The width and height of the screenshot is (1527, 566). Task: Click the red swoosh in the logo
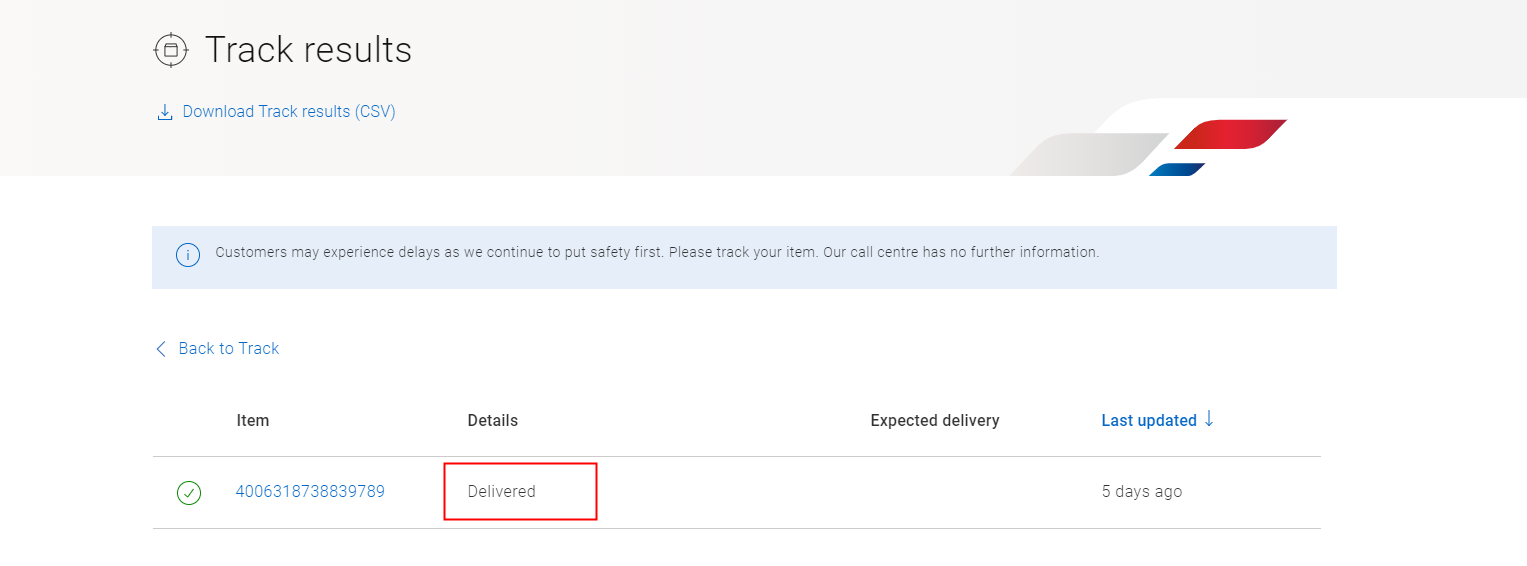coord(1230,134)
